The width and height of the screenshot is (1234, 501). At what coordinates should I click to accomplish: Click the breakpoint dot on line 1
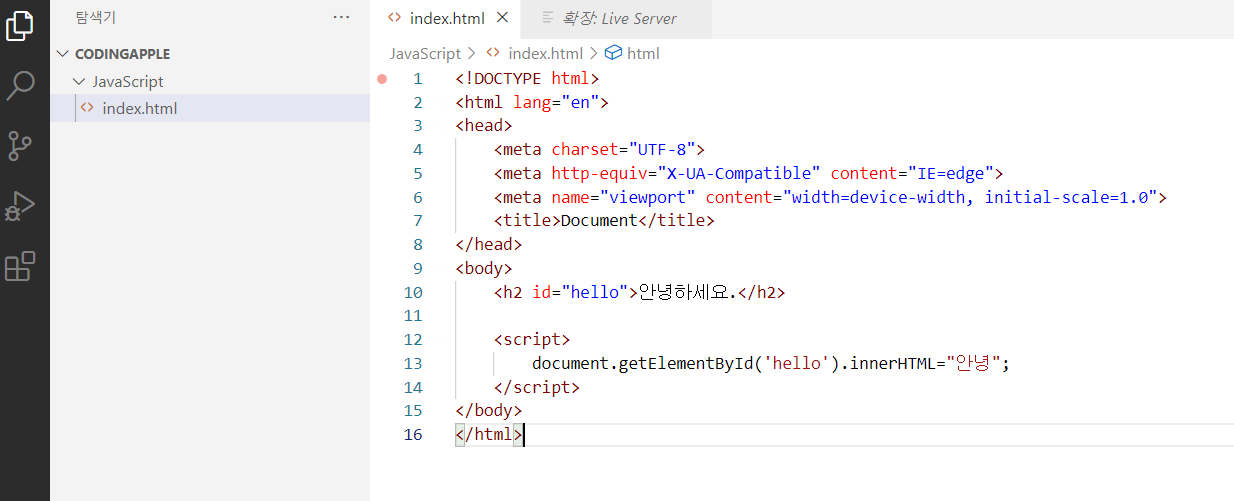point(382,78)
